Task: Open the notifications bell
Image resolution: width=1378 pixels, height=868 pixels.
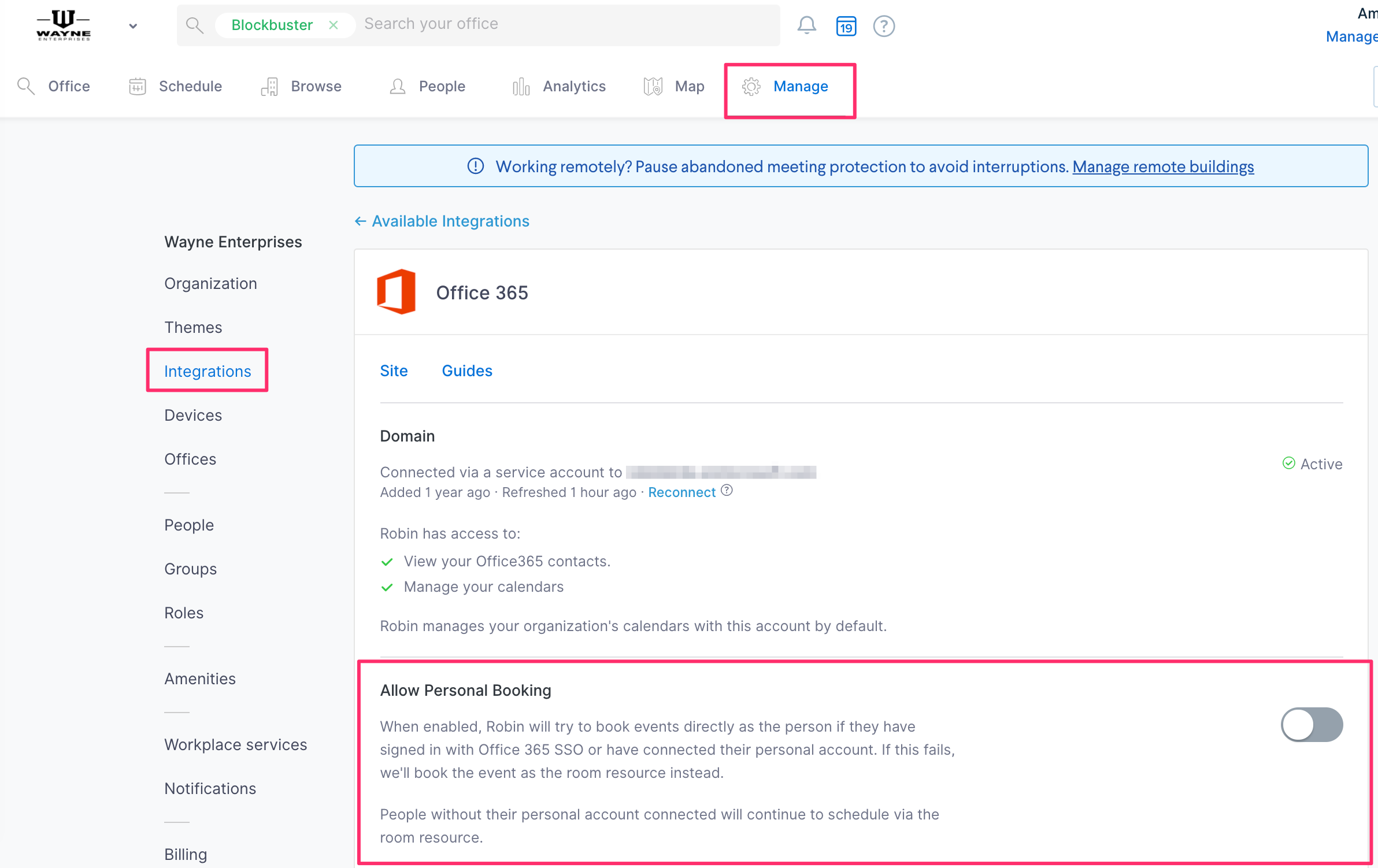Action: tap(807, 25)
